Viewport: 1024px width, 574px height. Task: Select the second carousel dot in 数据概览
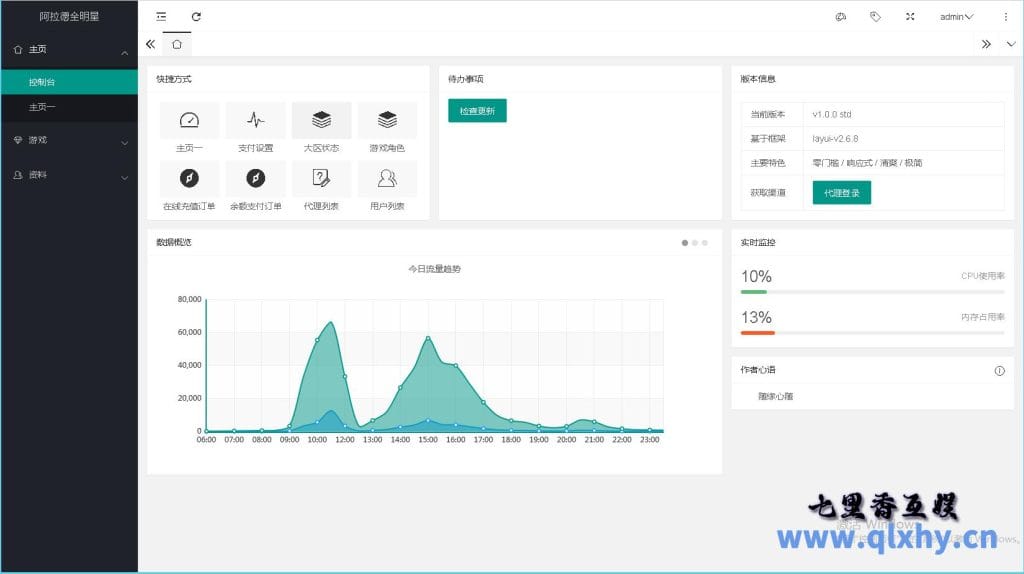point(695,242)
